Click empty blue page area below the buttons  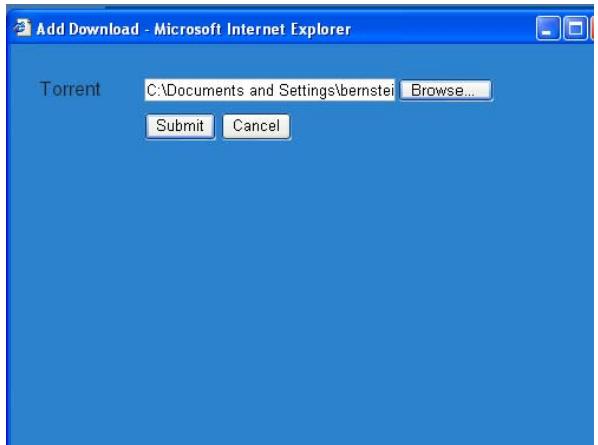point(299,290)
